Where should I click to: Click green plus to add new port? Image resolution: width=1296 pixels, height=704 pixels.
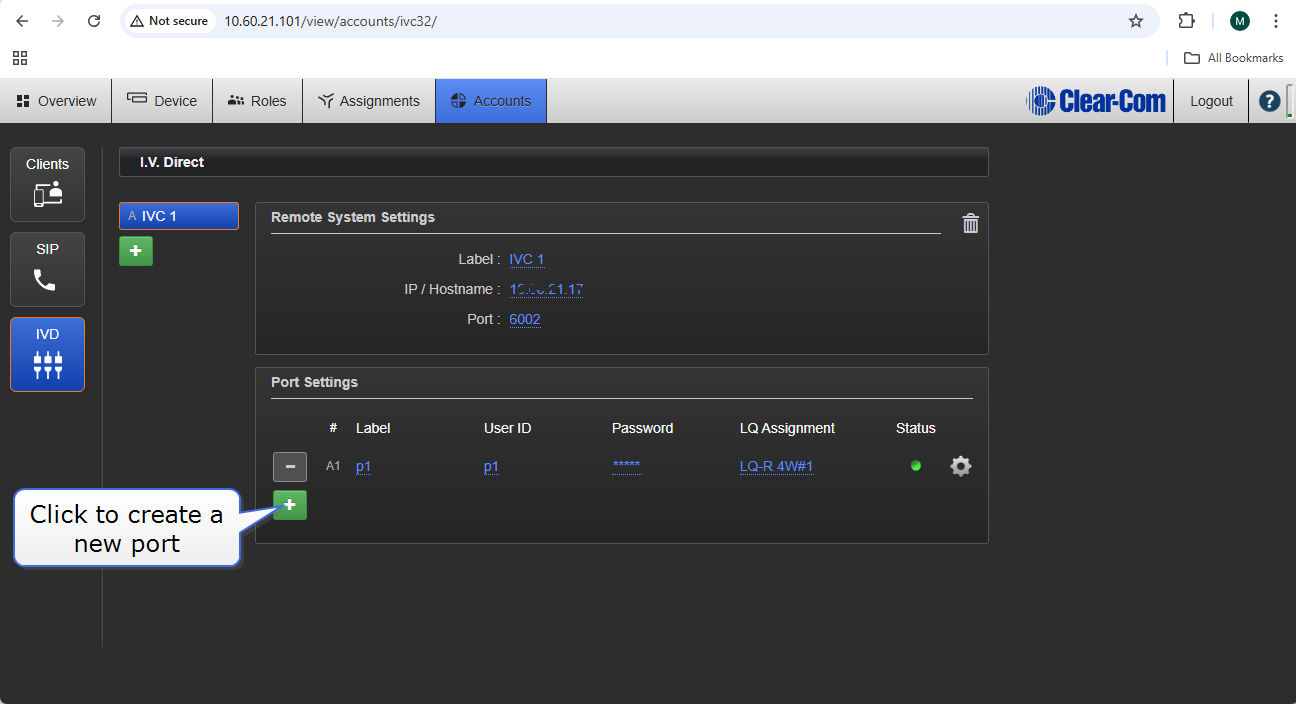coord(290,506)
